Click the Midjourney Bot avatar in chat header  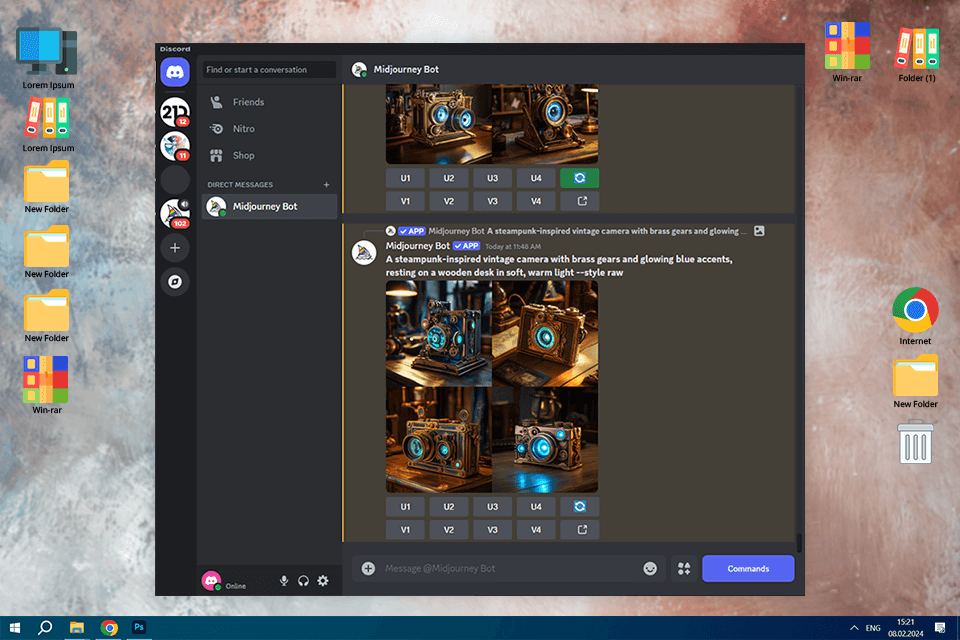359,70
